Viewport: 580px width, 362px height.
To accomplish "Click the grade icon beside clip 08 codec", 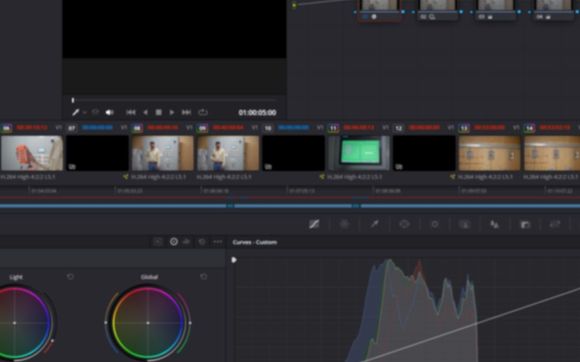I will [126, 177].
